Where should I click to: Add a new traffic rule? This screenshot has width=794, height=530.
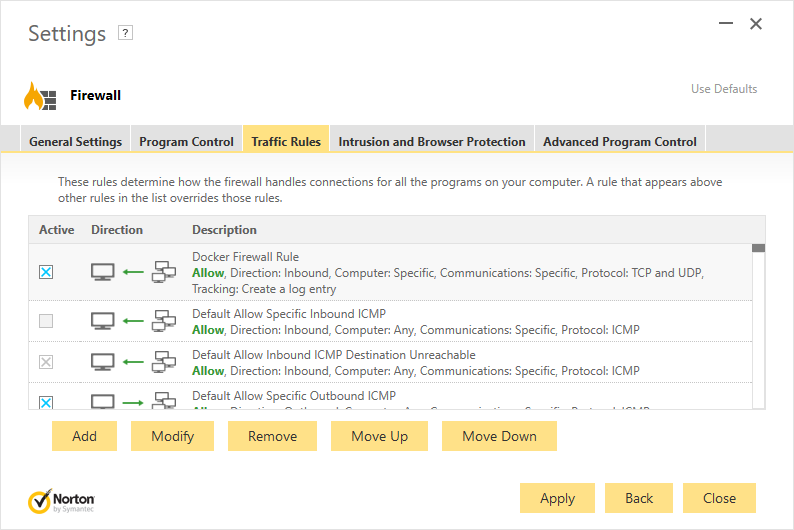click(85, 436)
